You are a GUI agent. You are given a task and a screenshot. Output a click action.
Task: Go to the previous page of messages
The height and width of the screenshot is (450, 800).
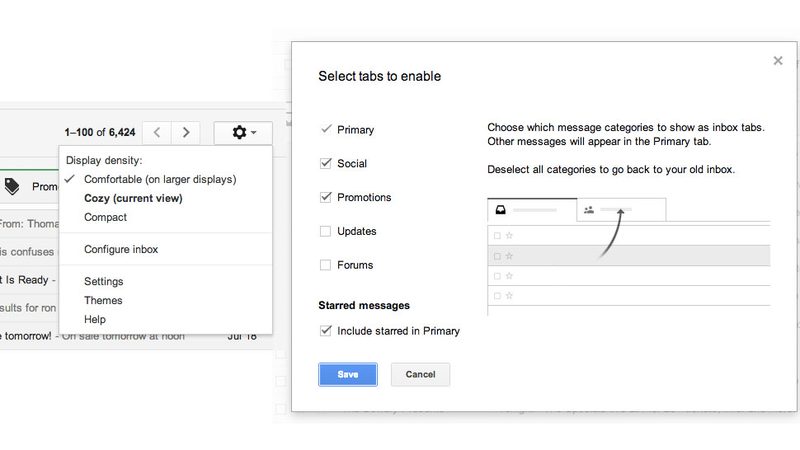click(157, 133)
